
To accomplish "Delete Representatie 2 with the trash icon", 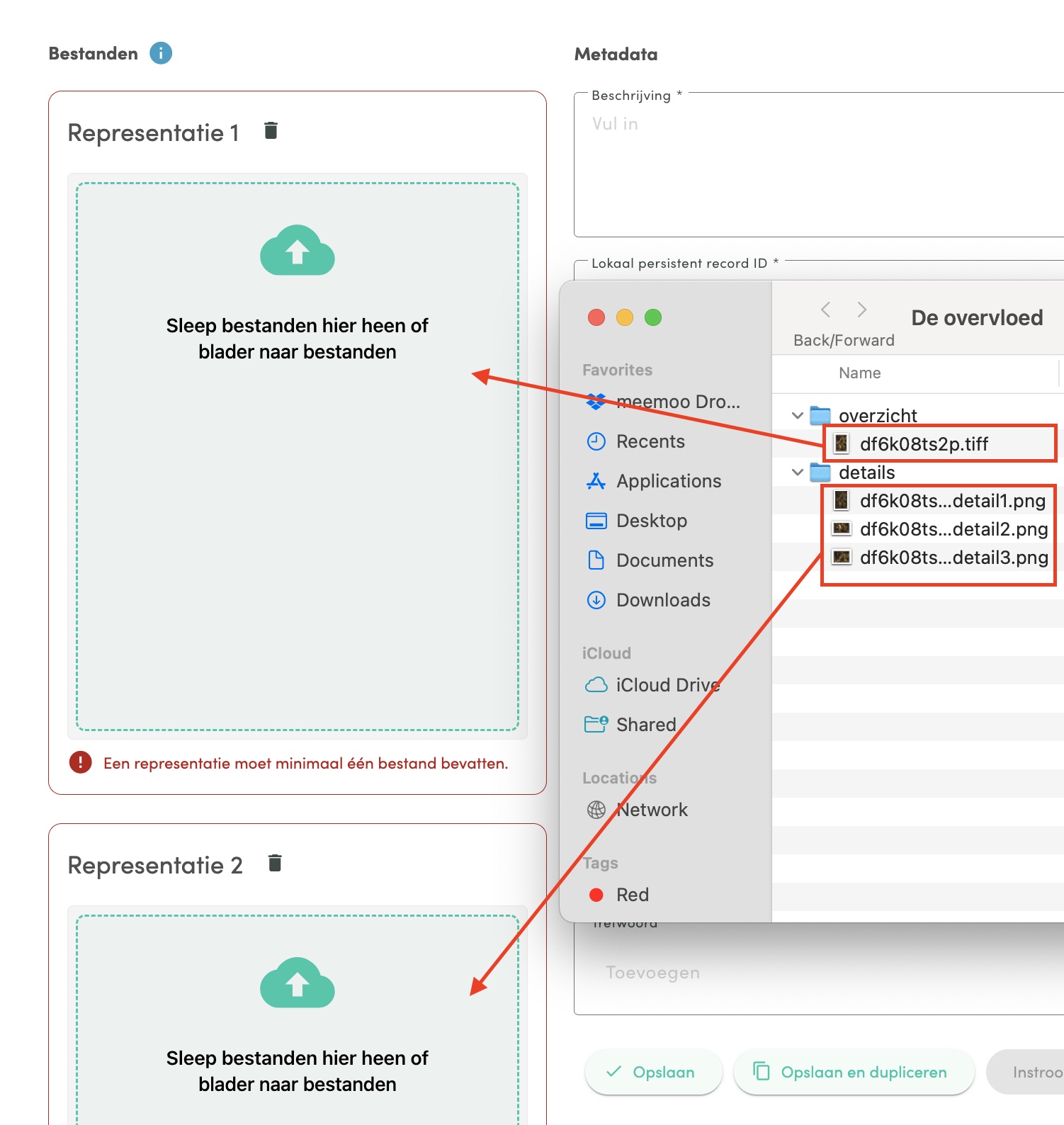I will click(x=275, y=863).
